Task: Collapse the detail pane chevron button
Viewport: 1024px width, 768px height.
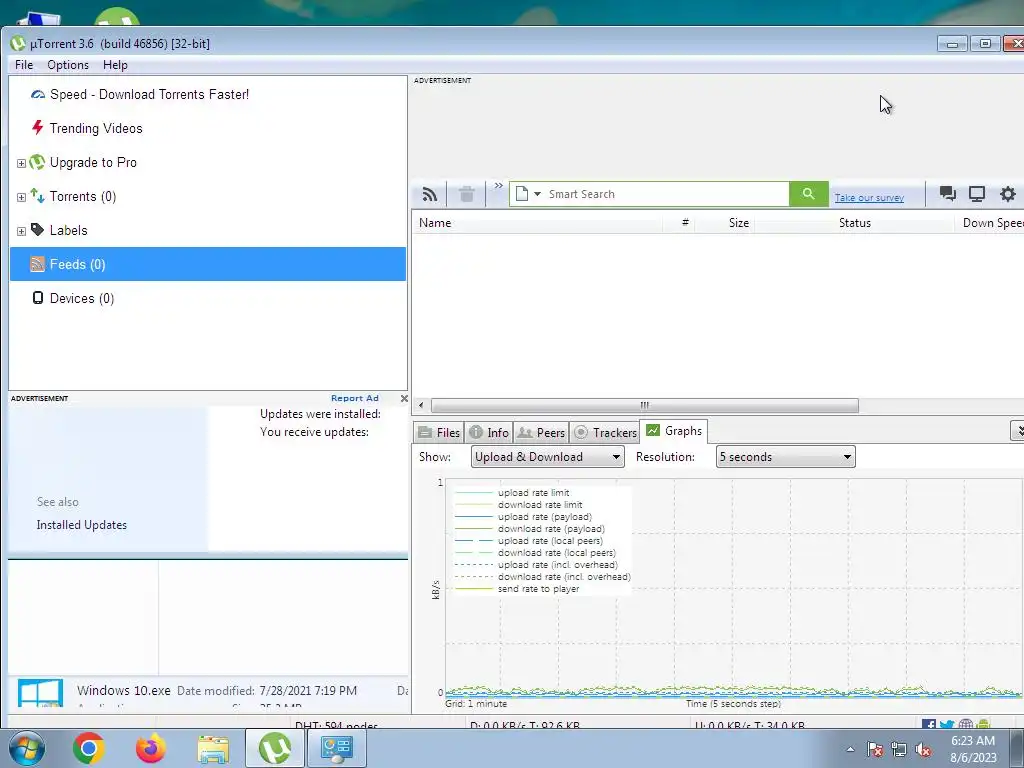Action: click(x=1017, y=430)
